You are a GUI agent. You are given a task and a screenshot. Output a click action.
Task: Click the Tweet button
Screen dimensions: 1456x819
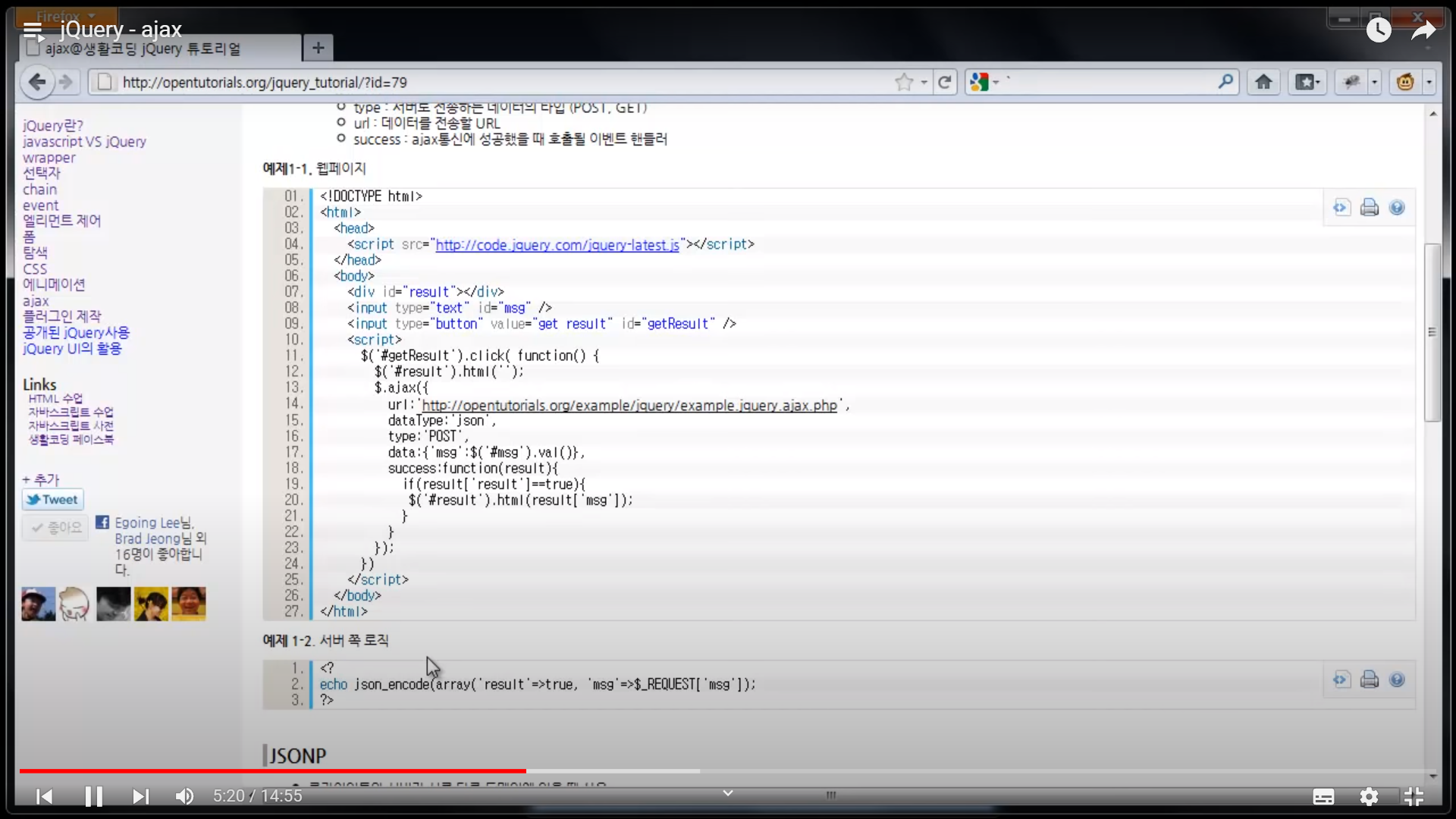point(52,500)
